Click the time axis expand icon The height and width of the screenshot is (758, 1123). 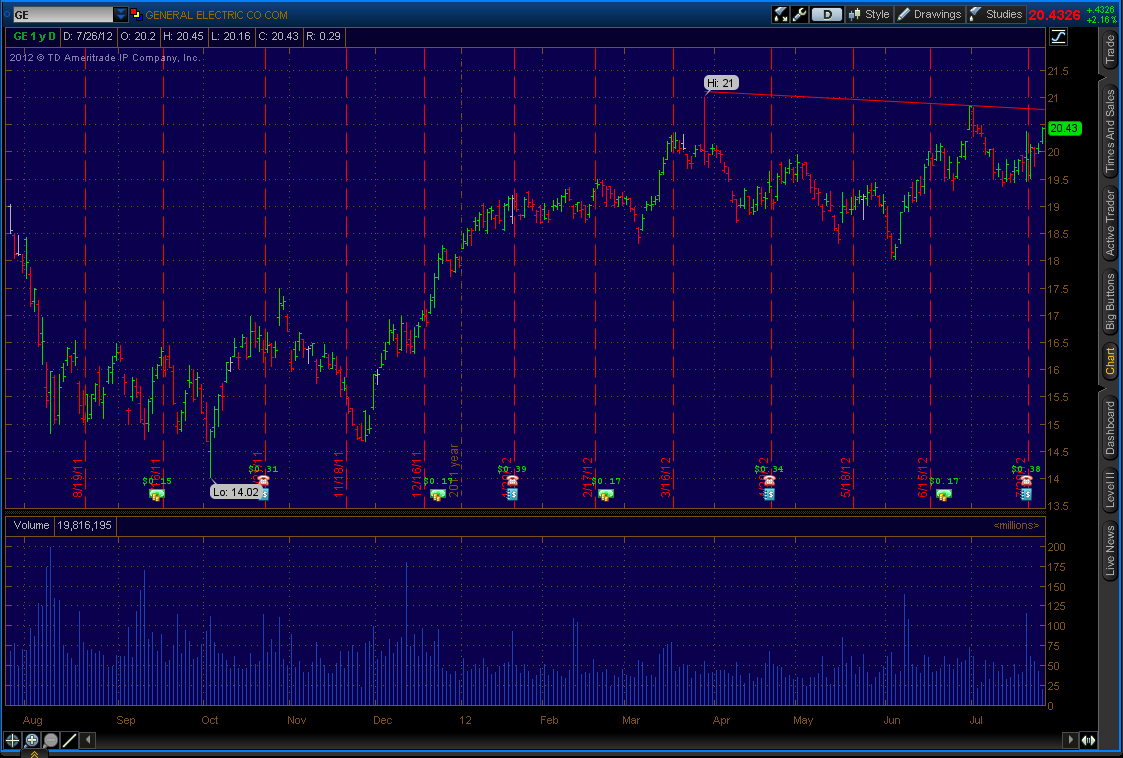[1088, 740]
